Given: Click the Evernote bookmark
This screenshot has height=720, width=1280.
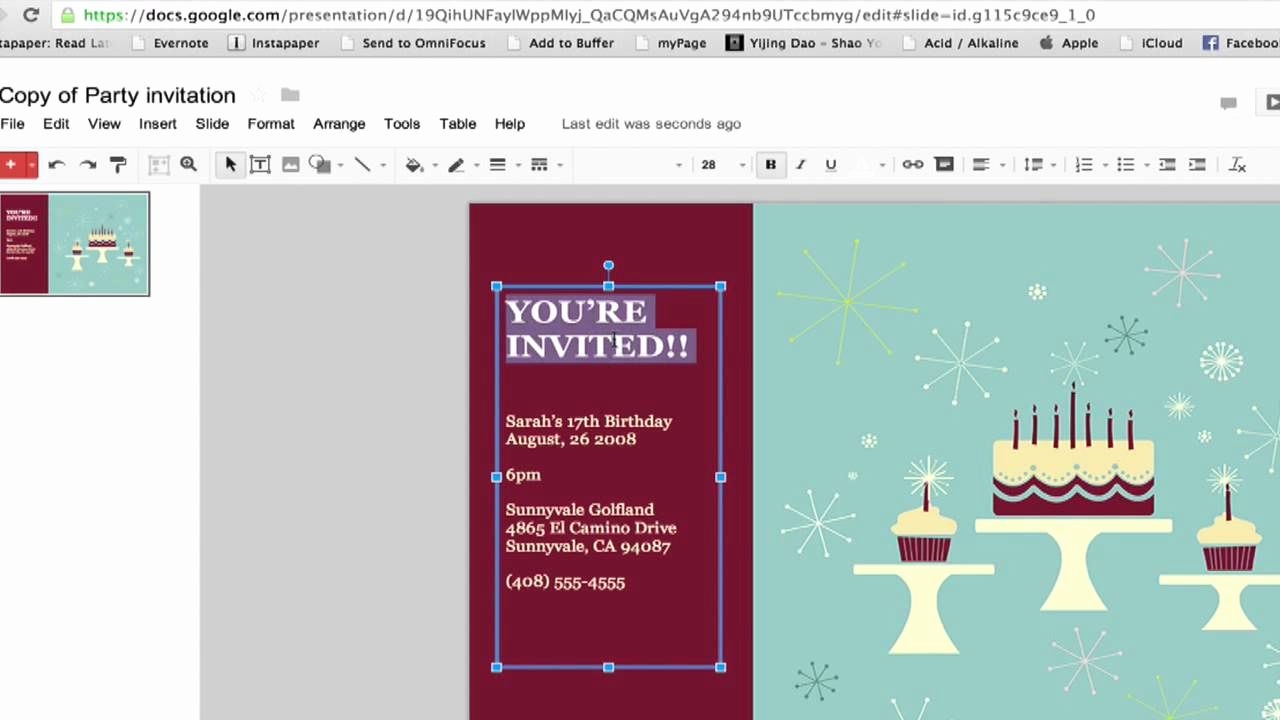Looking at the screenshot, I should click(x=180, y=43).
